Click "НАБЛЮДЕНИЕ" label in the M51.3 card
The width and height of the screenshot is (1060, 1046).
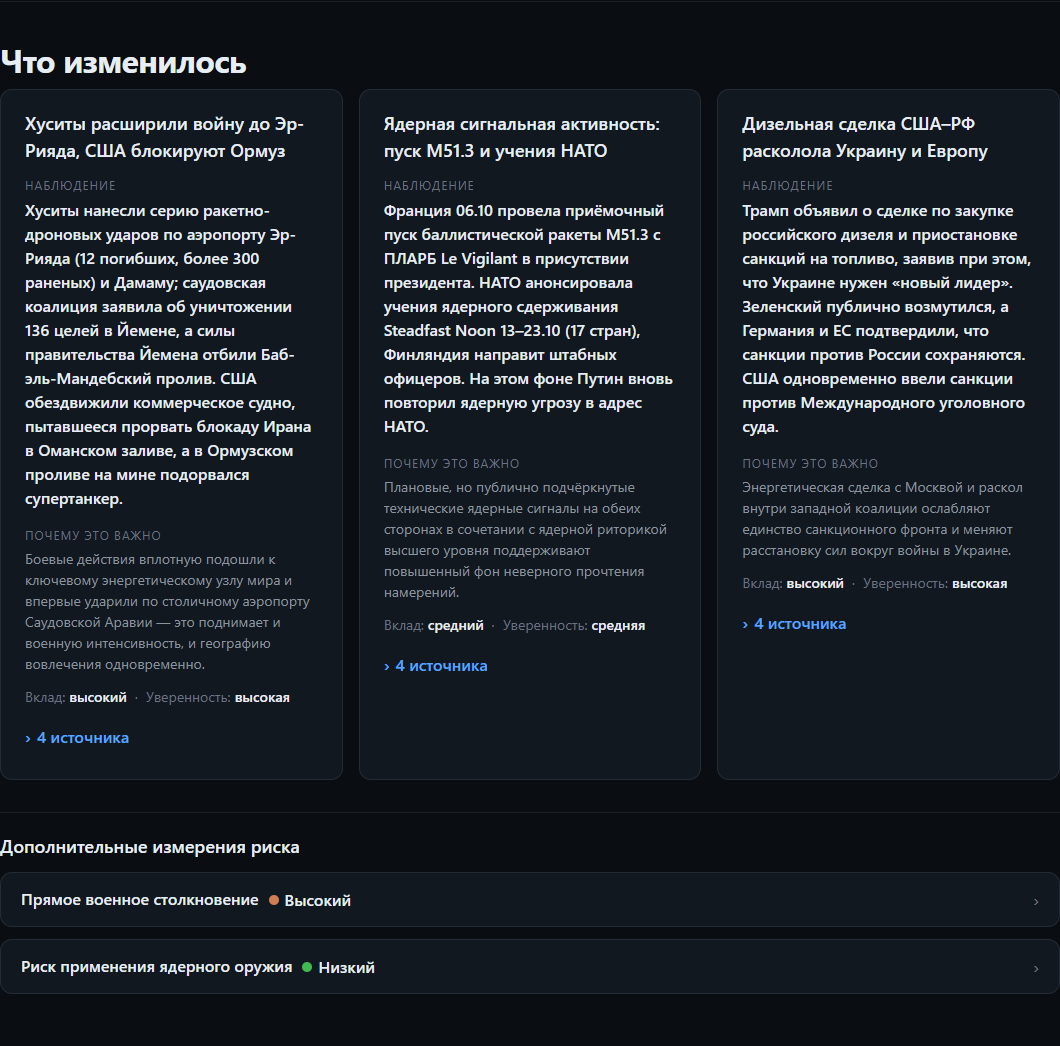pos(429,186)
